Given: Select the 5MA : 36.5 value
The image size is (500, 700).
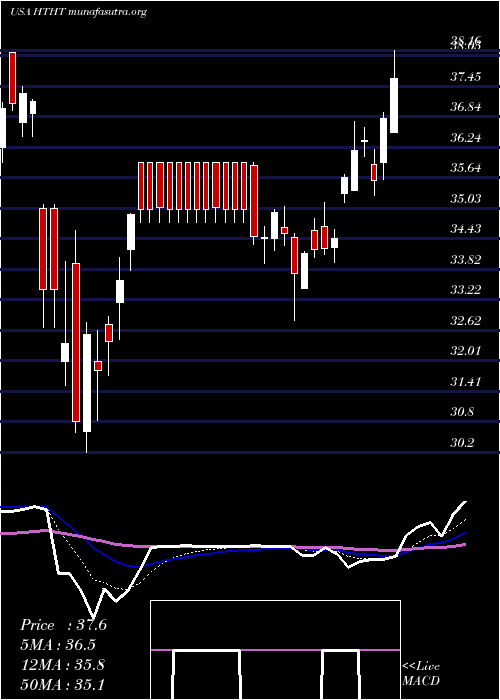Looking at the screenshot, I should (58, 645).
